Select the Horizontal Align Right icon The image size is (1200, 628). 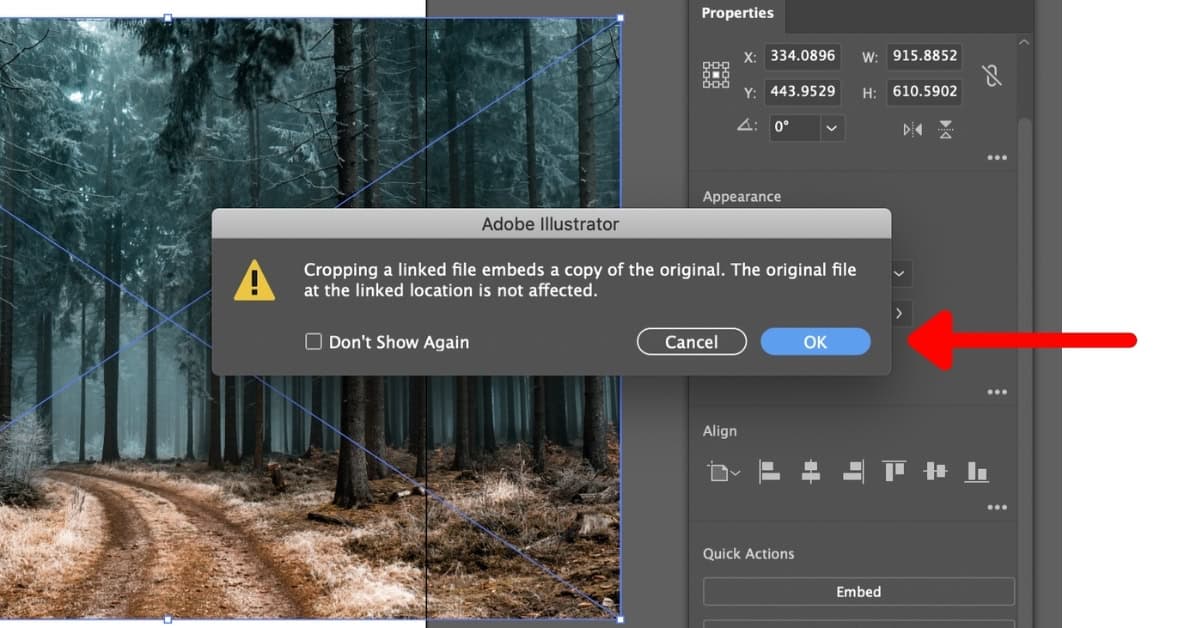pyautogui.click(x=851, y=471)
